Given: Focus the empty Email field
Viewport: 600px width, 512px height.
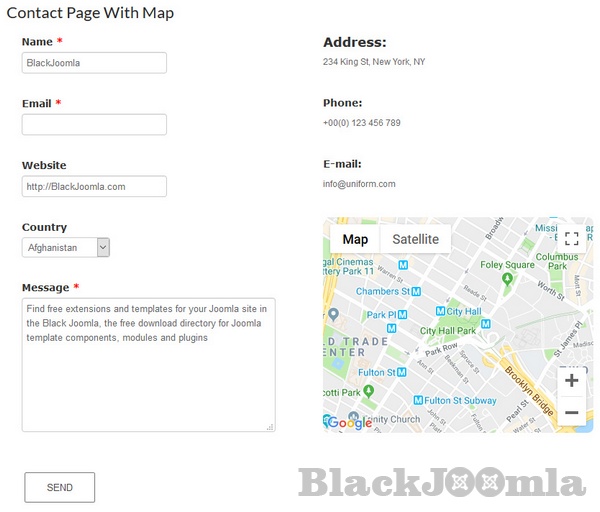Looking at the screenshot, I should (x=94, y=125).
